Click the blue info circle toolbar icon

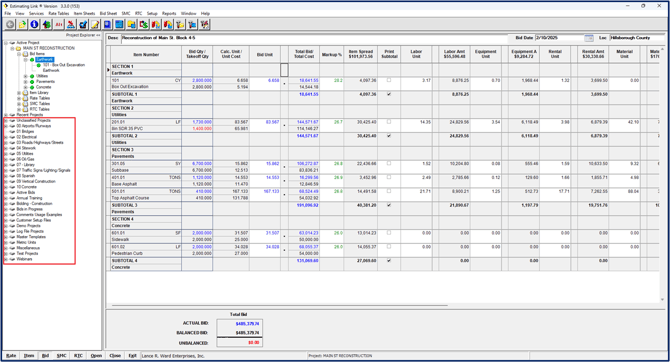pyautogui.click(x=34, y=24)
